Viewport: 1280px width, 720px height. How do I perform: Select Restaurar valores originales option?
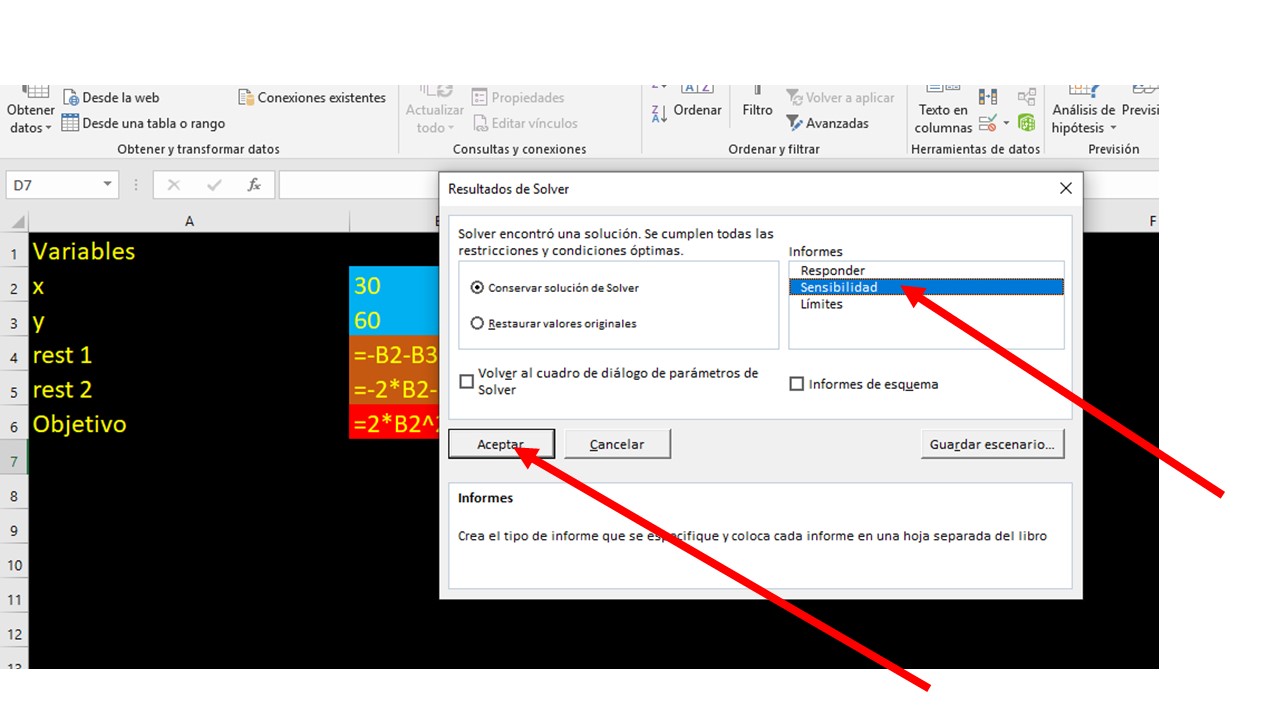[x=478, y=324]
